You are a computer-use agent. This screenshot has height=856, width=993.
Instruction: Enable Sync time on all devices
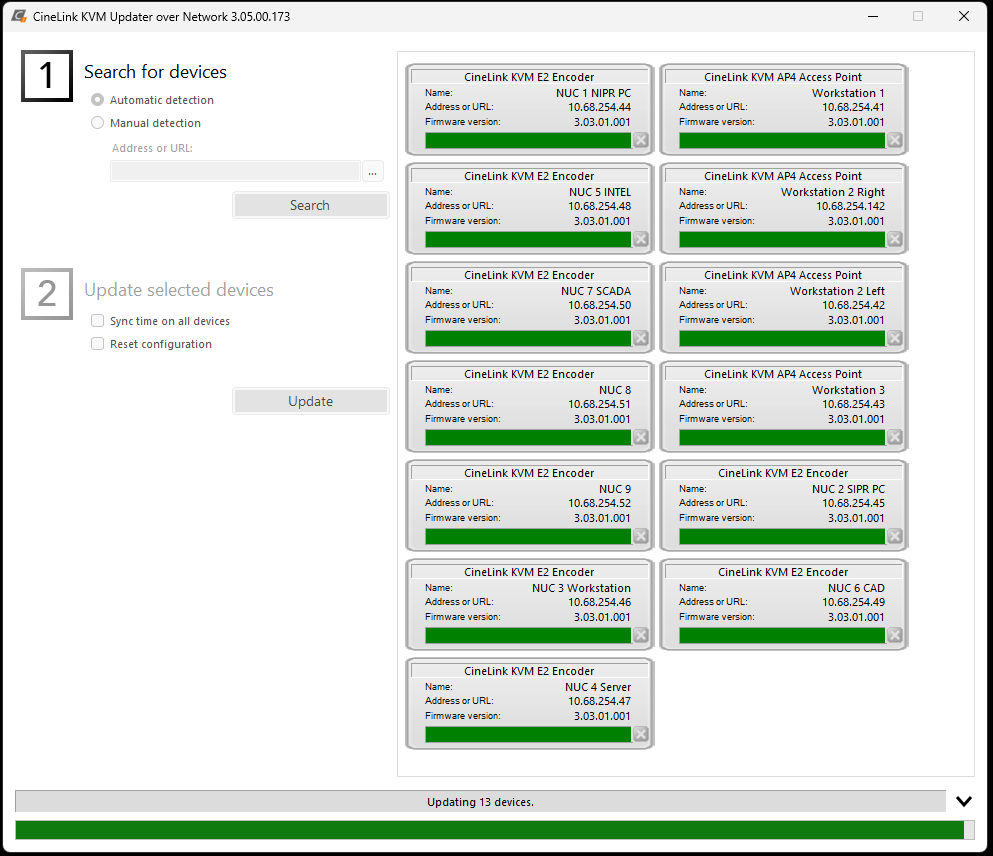(97, 321)
